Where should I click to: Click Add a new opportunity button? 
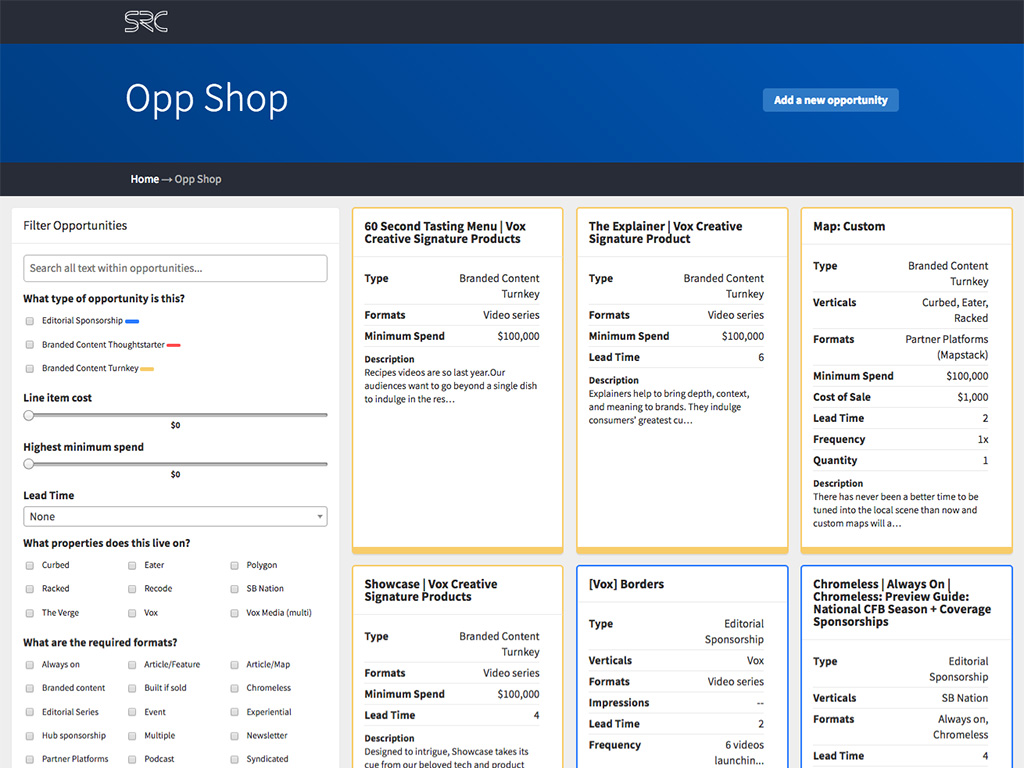pyautogui.click(x=830, y=100)
